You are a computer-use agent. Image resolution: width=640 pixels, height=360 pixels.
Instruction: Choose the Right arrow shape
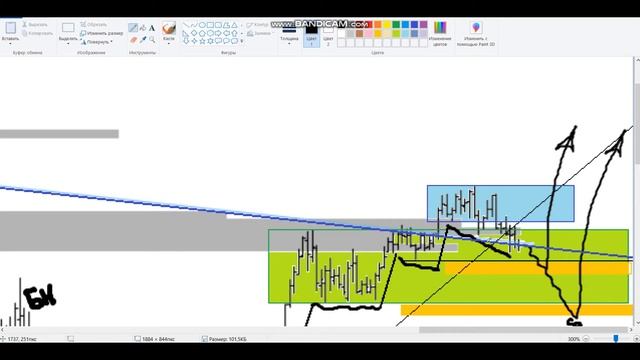(218, 33)
